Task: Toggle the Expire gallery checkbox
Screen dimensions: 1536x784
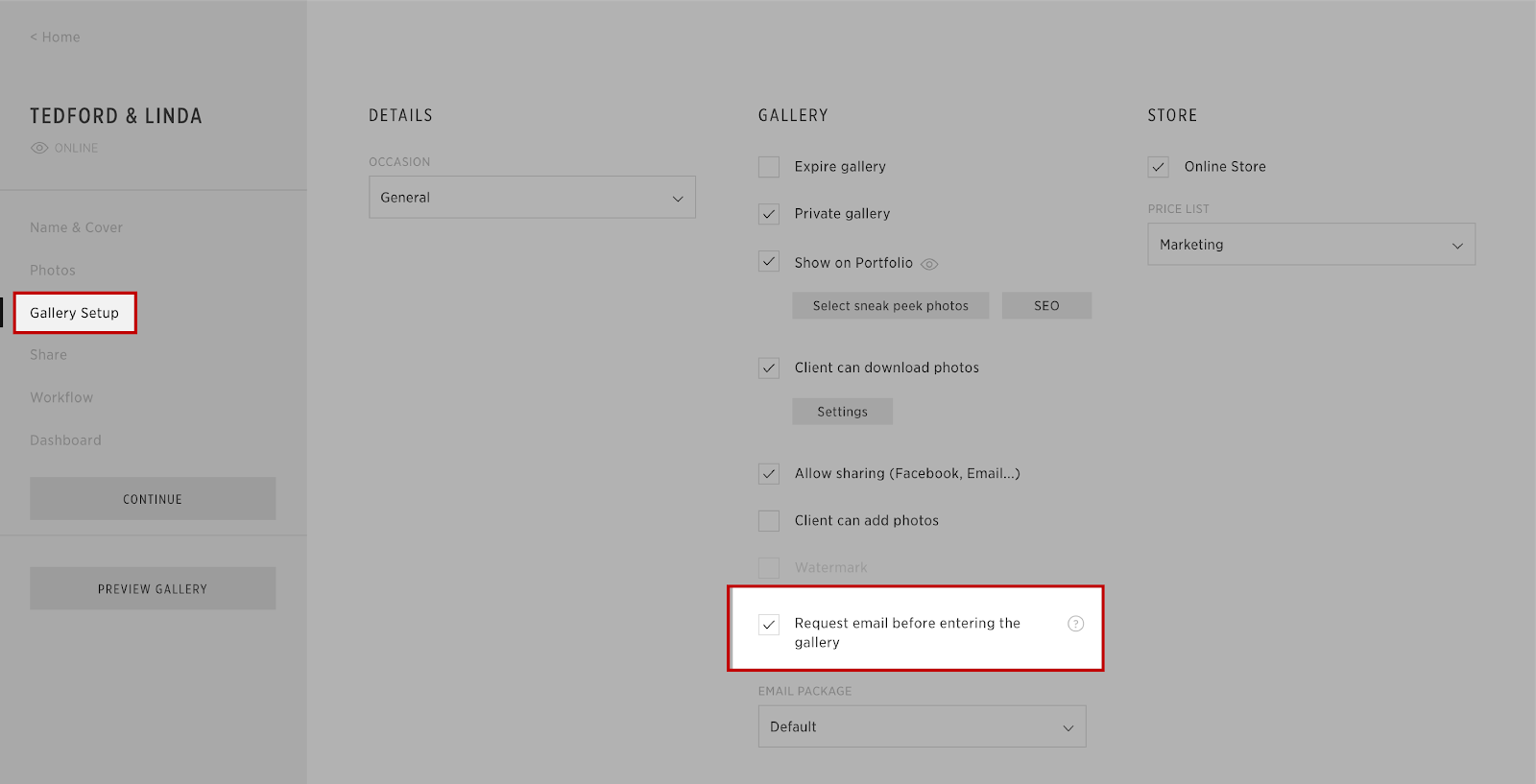Action: 769,167
